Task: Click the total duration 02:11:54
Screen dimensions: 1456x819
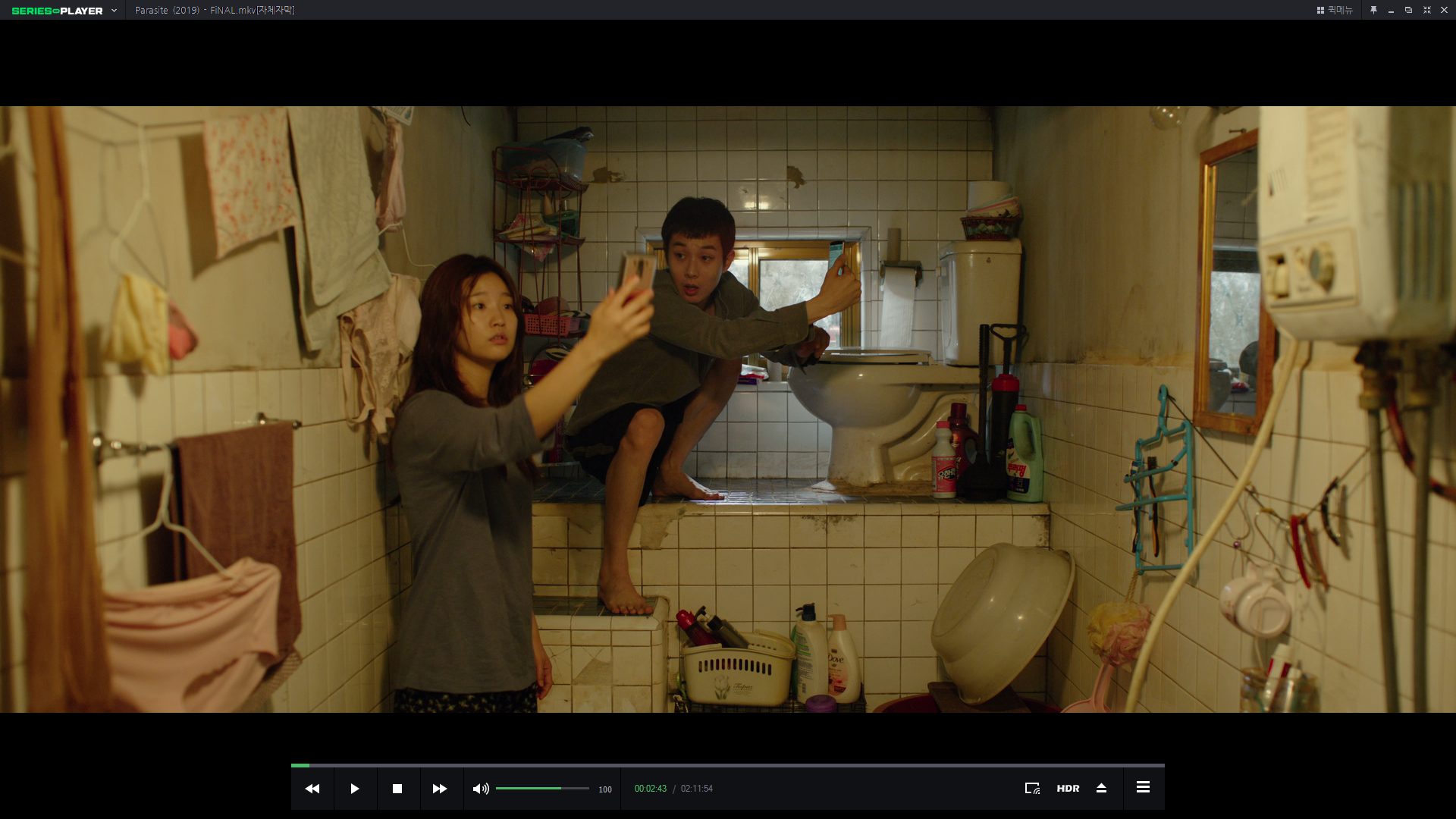Action: 697,789
